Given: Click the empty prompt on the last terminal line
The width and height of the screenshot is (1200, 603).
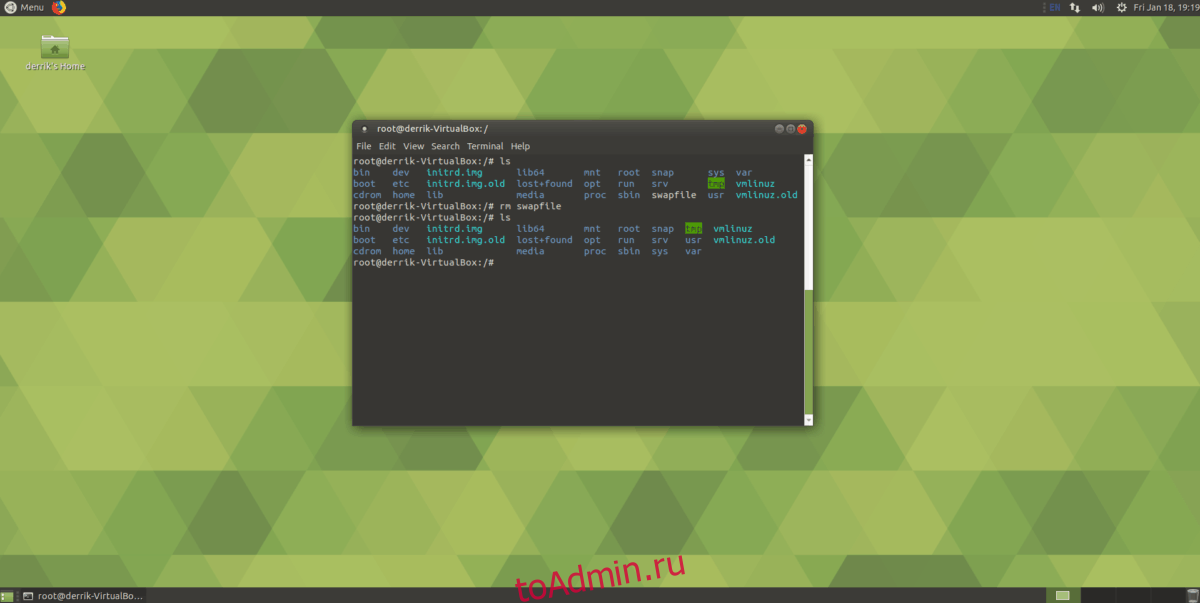Looking at the screenshot, I should [425, 262].
